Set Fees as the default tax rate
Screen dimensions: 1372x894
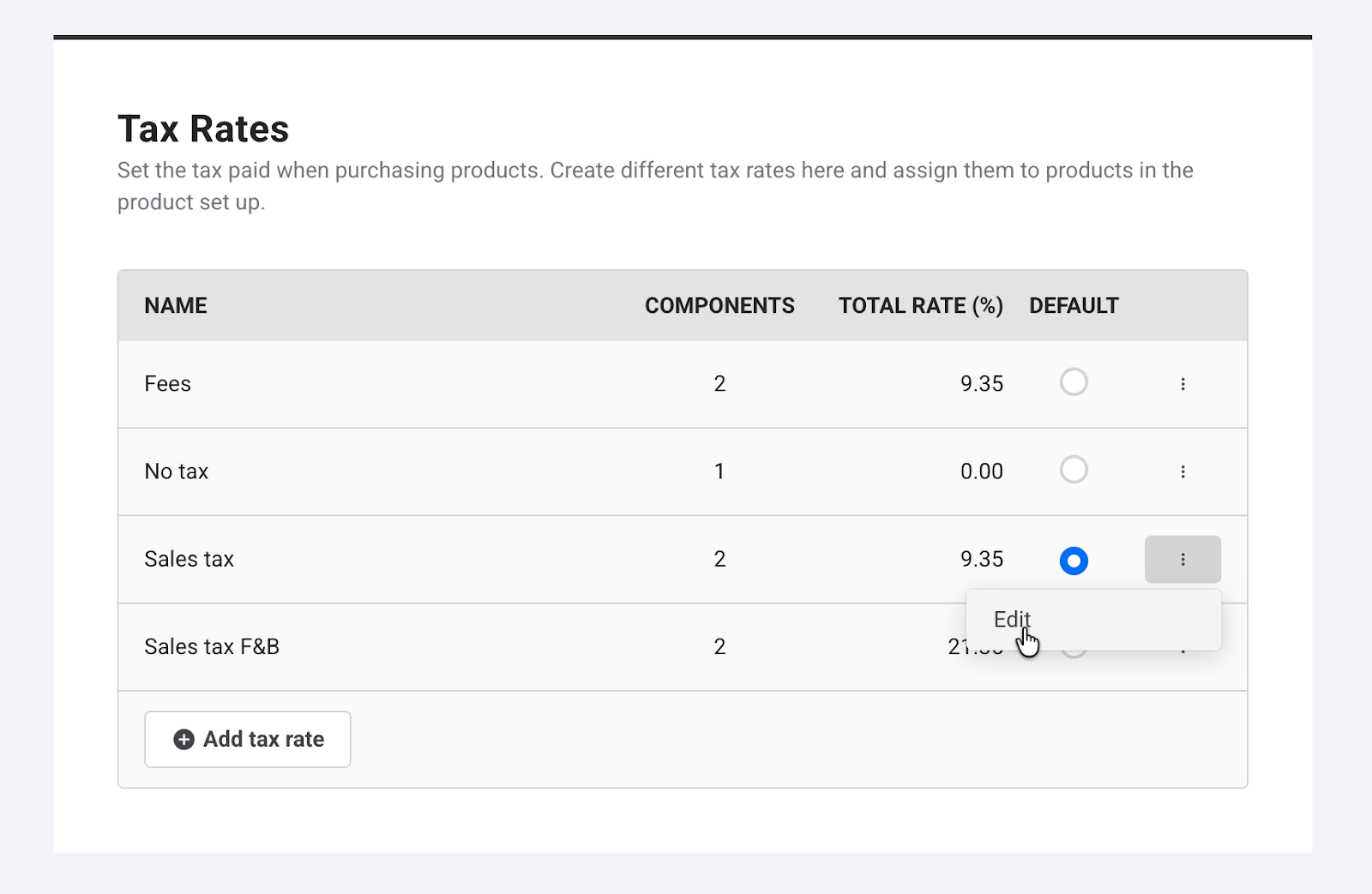1074,382
